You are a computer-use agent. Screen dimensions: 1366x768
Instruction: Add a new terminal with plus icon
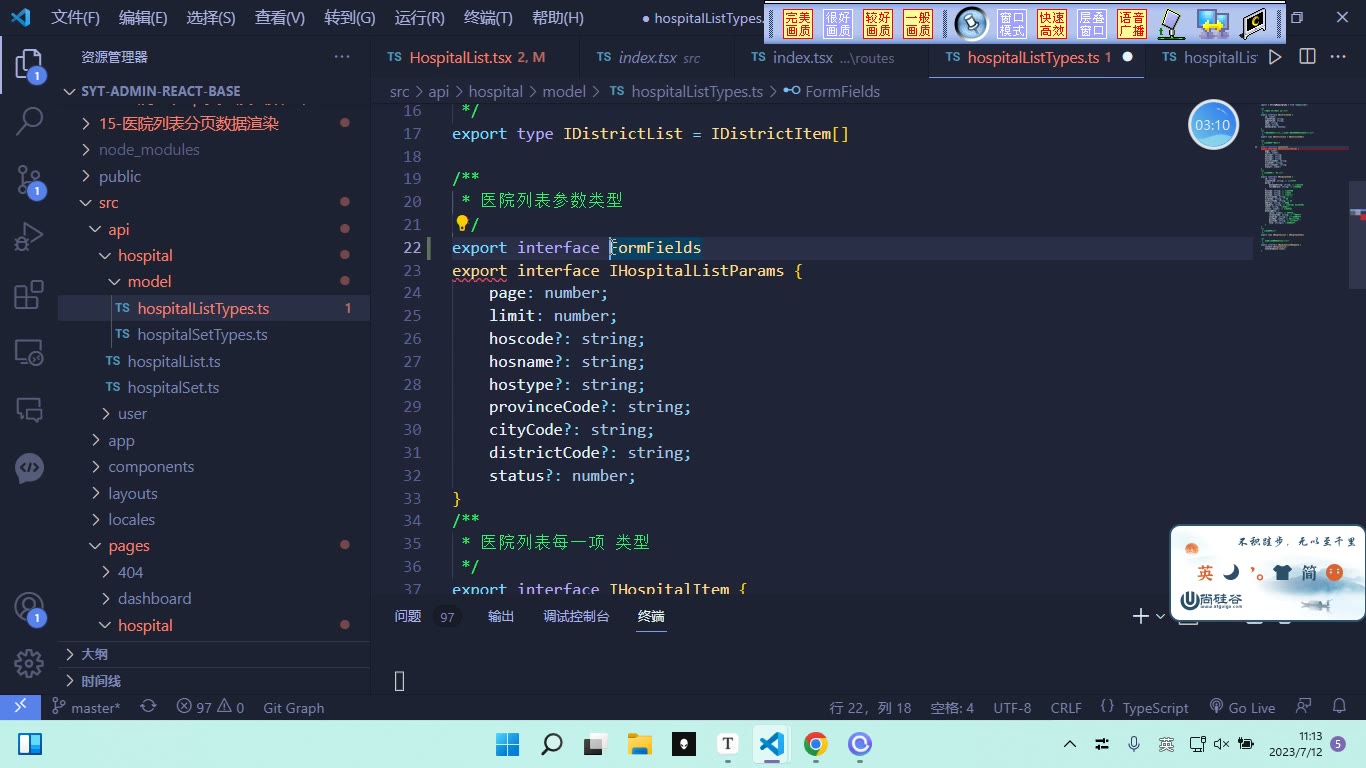click(1140, 616)
